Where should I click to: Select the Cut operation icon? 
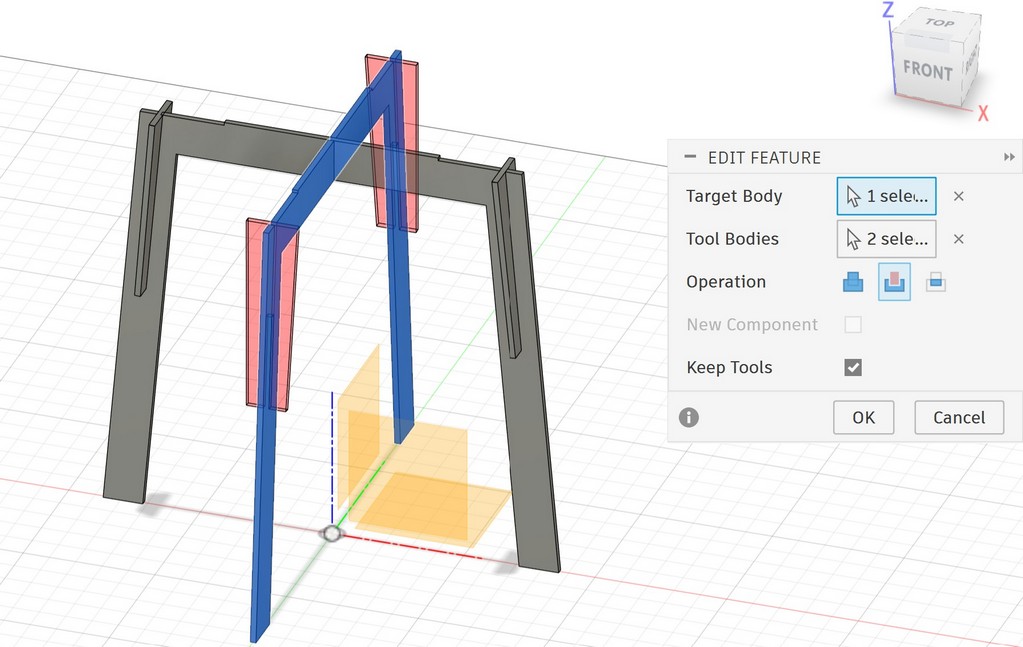(894, 282)
